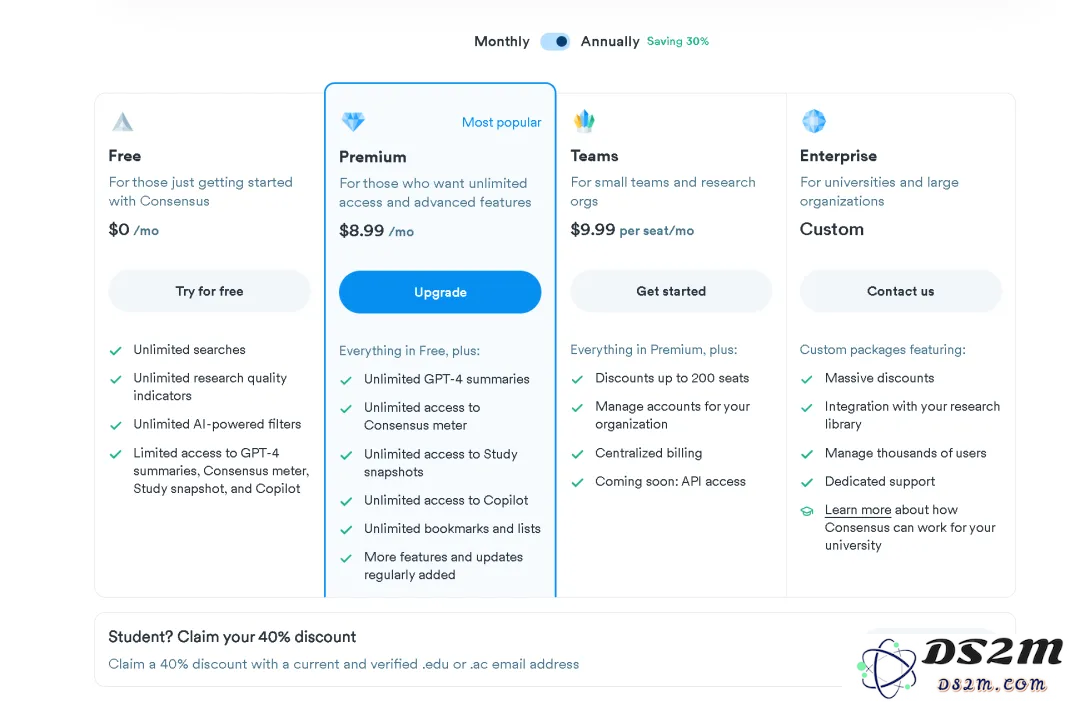This screenshot has height=702, width=1080.
Task: Click checkmark beside Unlimited searches
Action: click(x=116, y=351)
